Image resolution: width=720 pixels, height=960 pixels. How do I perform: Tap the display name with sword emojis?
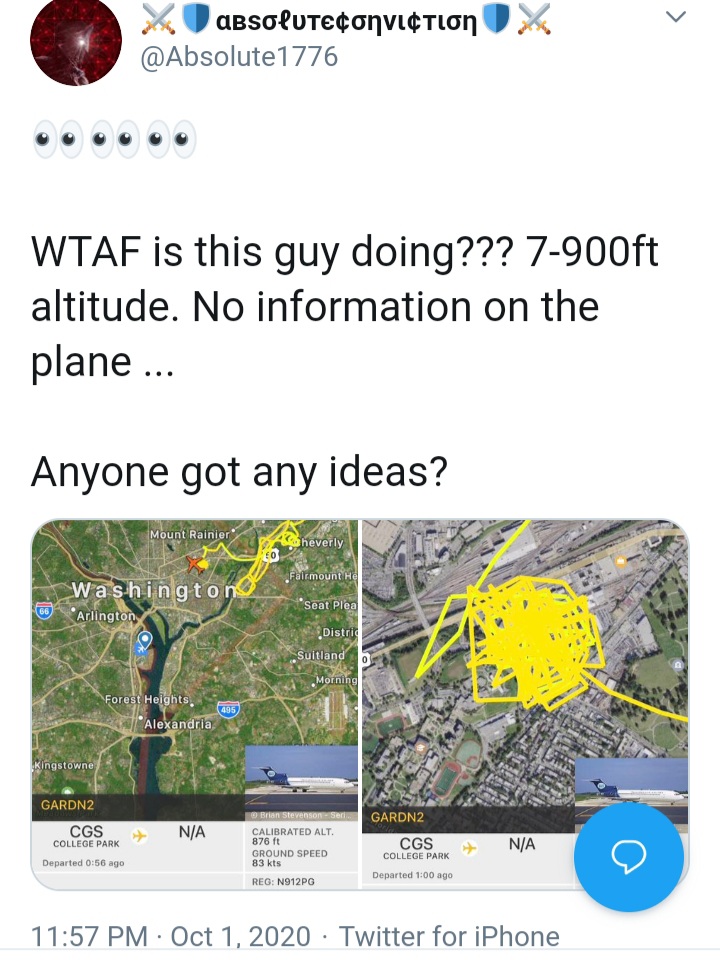(x=346, y=21)
